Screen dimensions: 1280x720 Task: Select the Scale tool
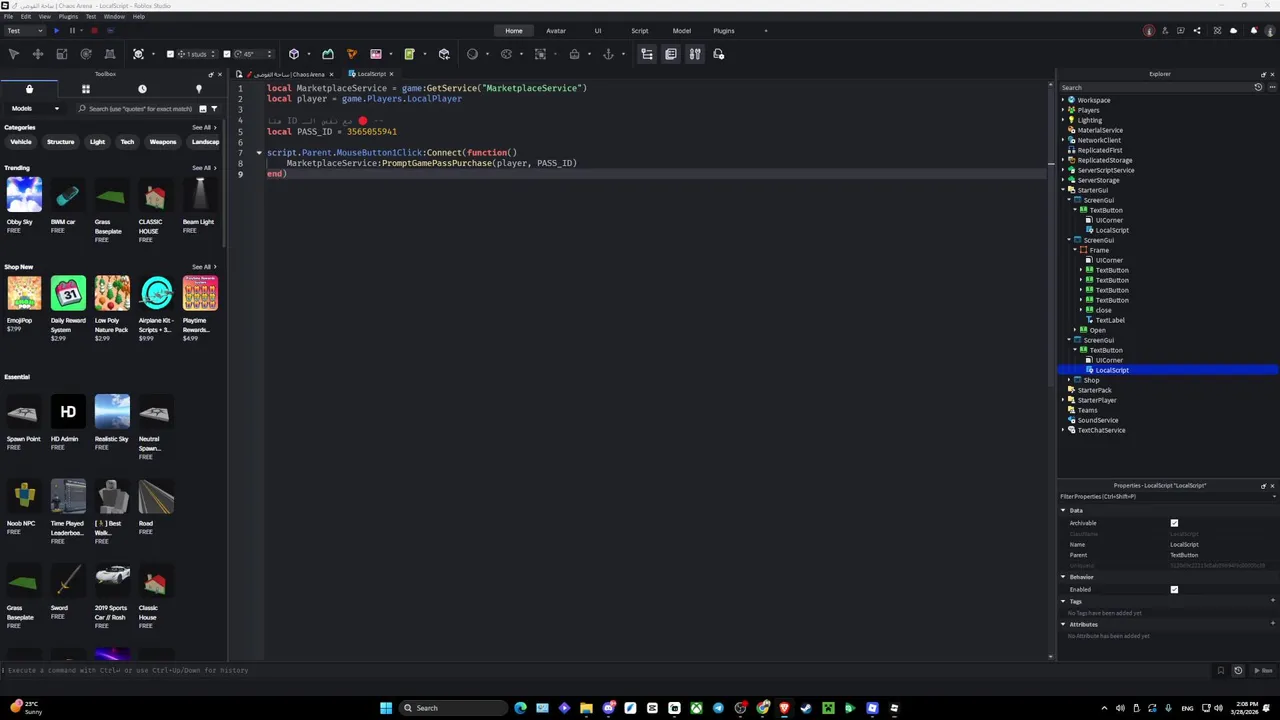click(62, 54)
